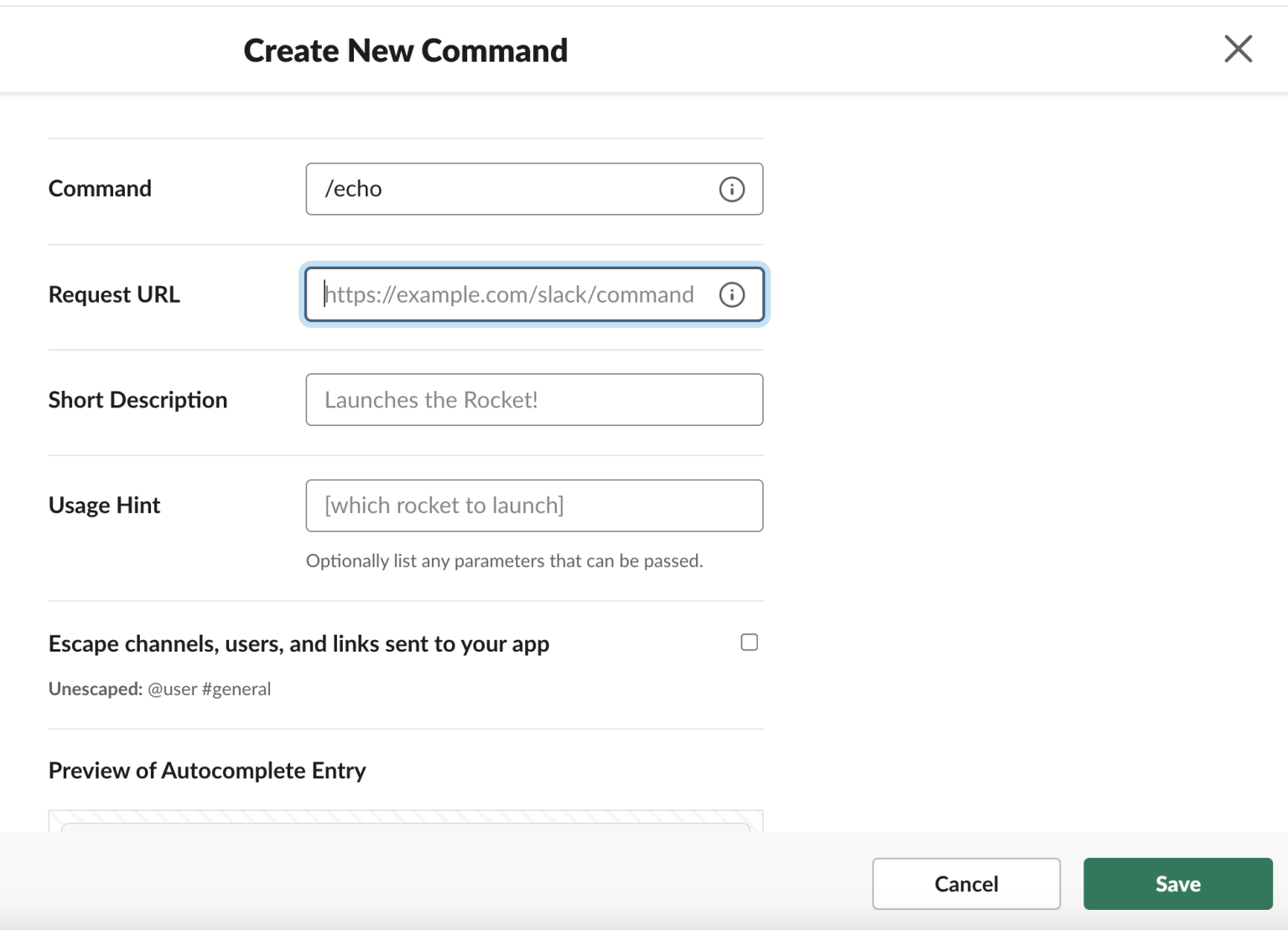Click the escape channels and users heading text
This screenshot has height=930, width=1288.
tap(299, 643)
